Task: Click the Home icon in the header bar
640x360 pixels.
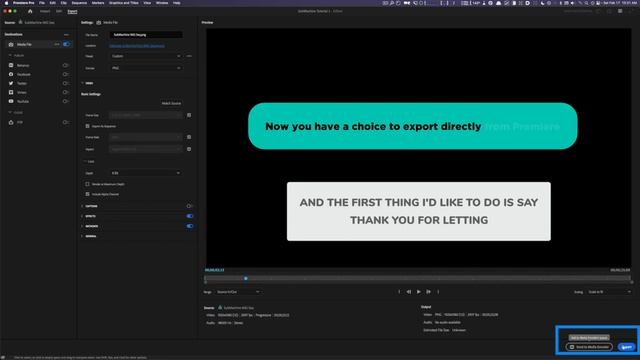Action: click(30, 11)
